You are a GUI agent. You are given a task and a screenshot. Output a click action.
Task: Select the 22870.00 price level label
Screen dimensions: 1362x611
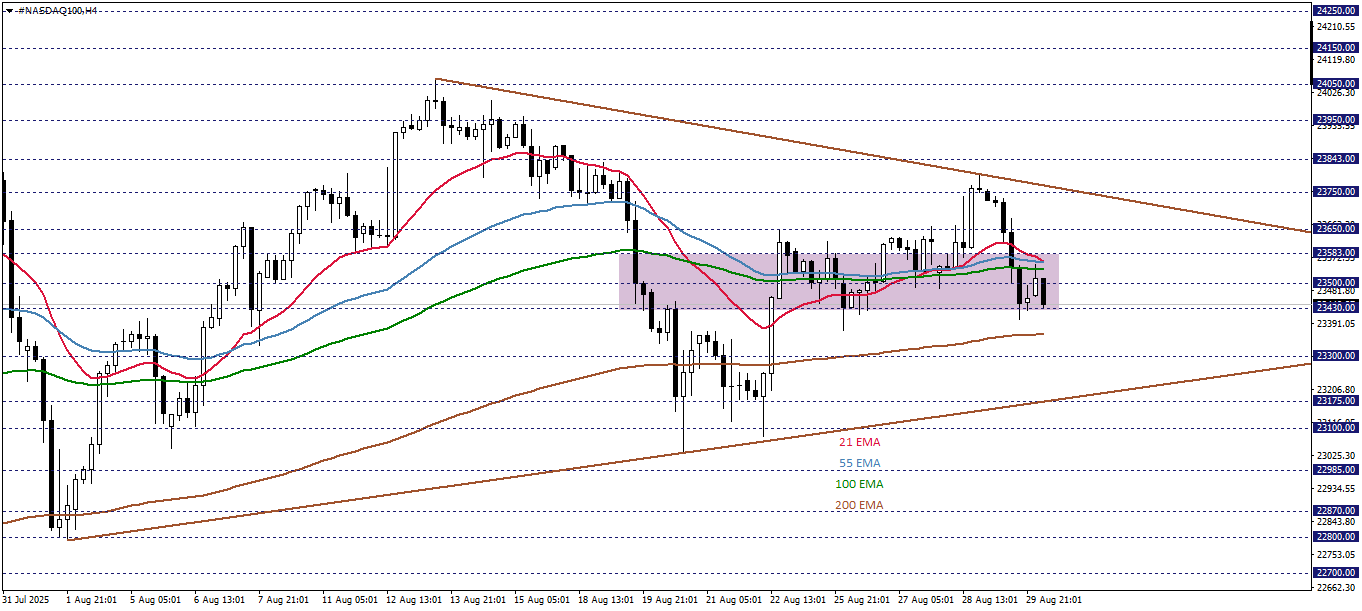click(1336, 510)
